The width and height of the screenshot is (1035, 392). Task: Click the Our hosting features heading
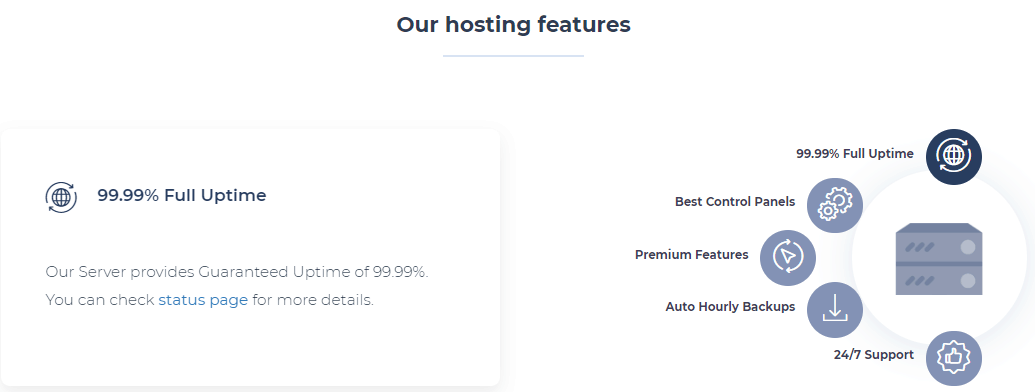coord(514,25)
